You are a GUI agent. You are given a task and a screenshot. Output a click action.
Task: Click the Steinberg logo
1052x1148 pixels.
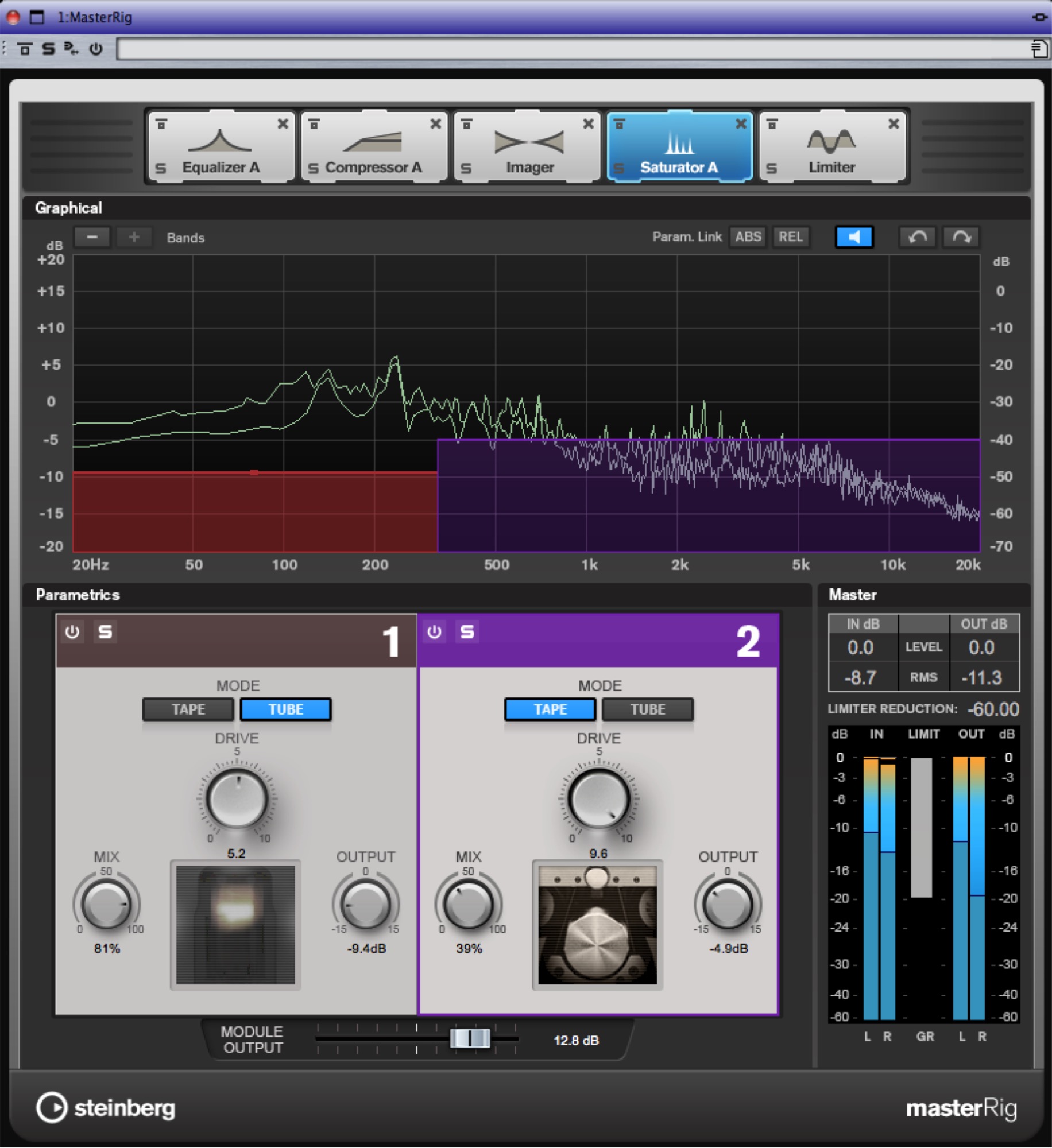106,1108
